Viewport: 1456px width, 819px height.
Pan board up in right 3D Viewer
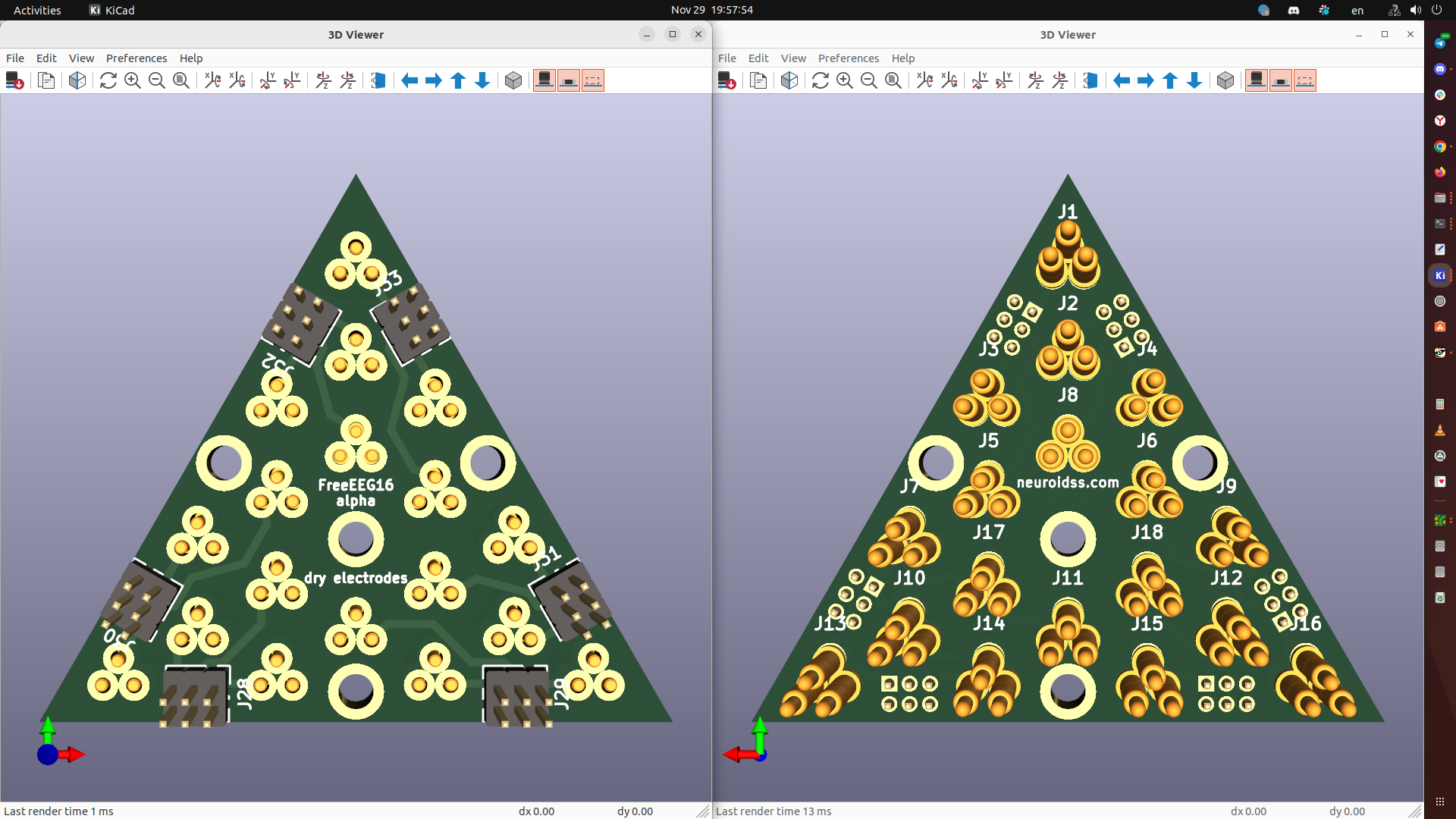click(x=1170, y=80)
